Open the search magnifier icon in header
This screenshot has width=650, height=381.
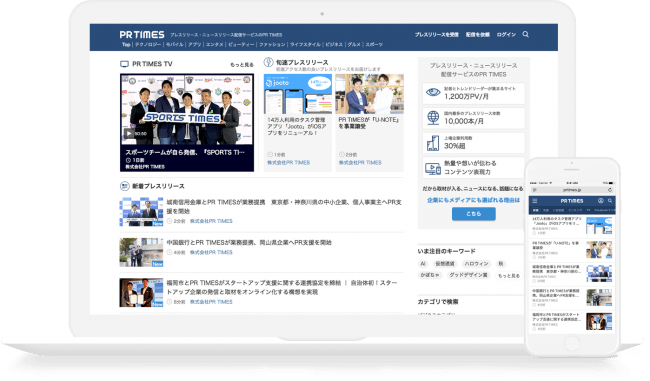pyautogui.click(x=525, y=34)
